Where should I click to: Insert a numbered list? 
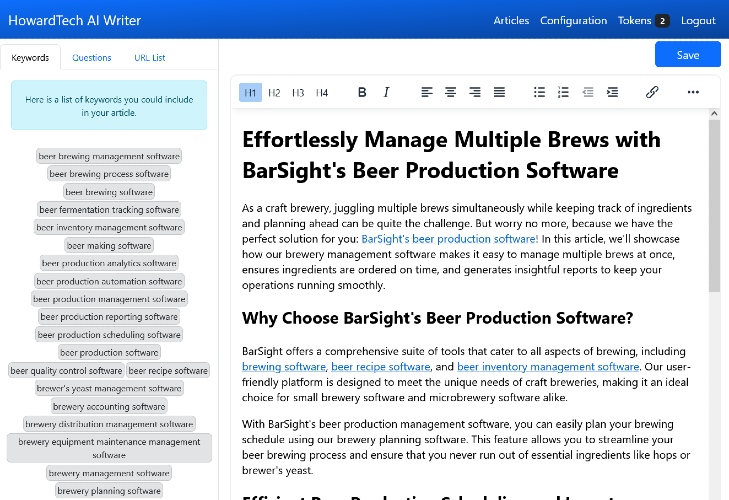pos(563,92)
